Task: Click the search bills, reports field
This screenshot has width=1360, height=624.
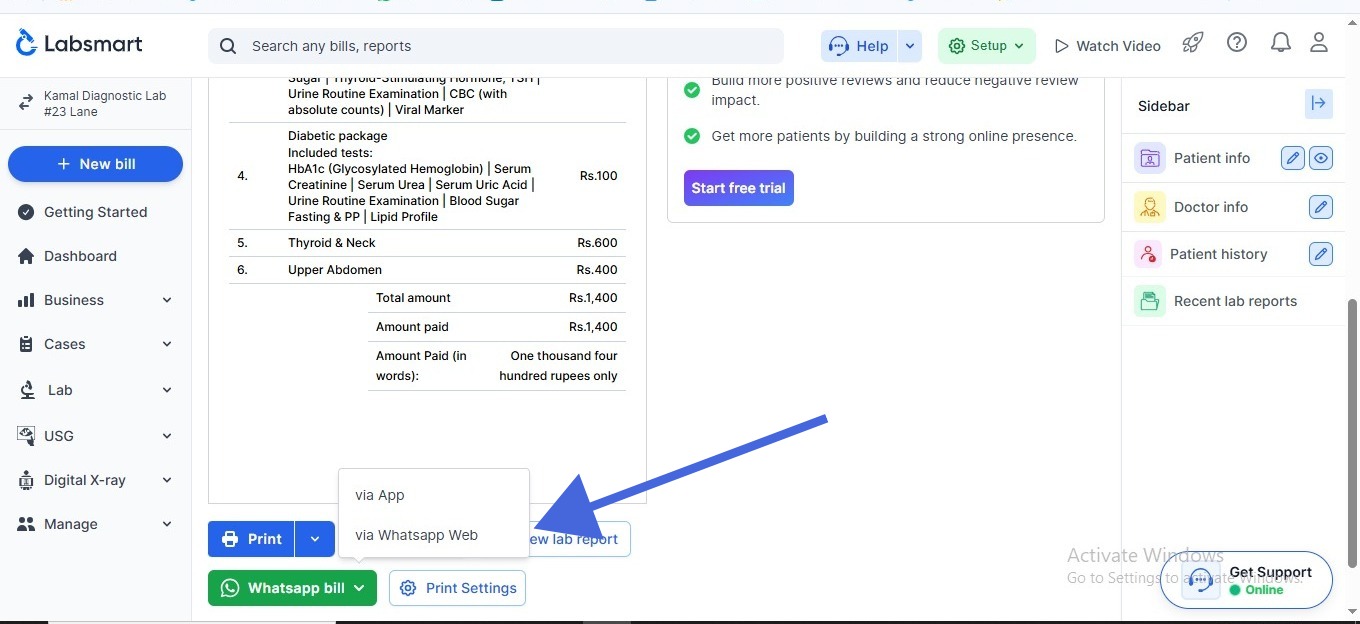Action: pos(496,46)
